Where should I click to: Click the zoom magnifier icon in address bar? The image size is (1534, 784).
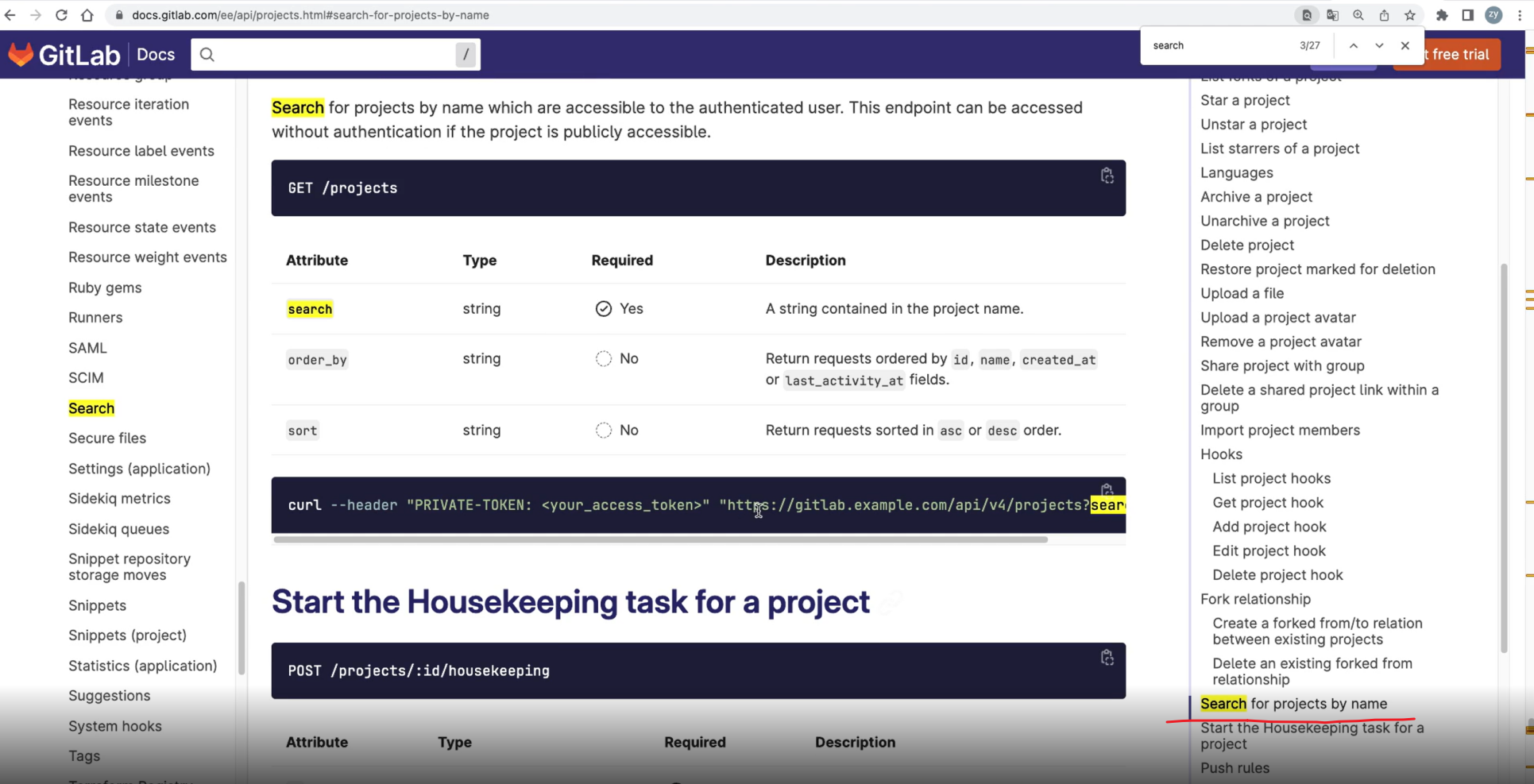click(x=1358, y=15)
